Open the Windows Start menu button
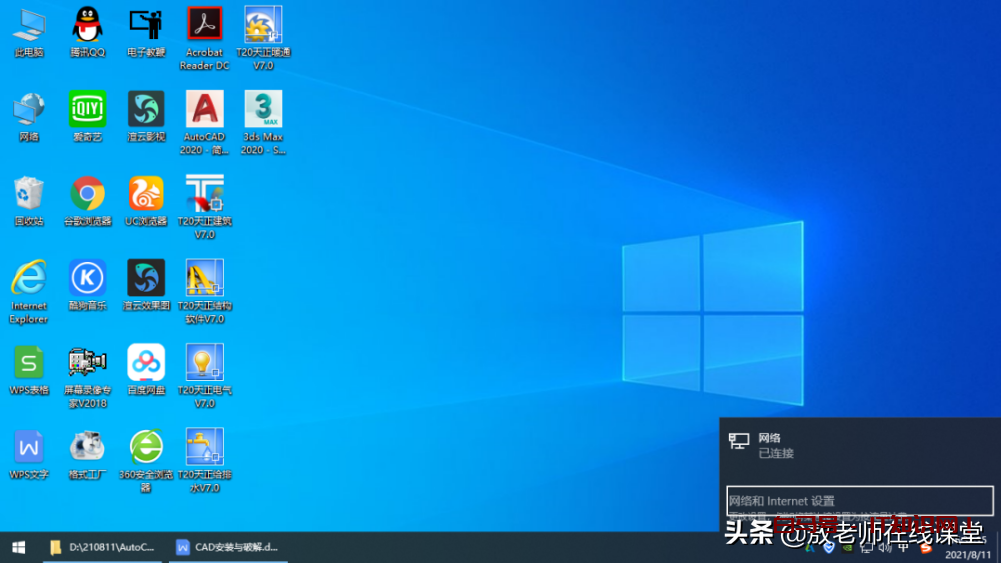Image resolution: width=1001 pixels, height=563 pixels. tap(18, 547)
